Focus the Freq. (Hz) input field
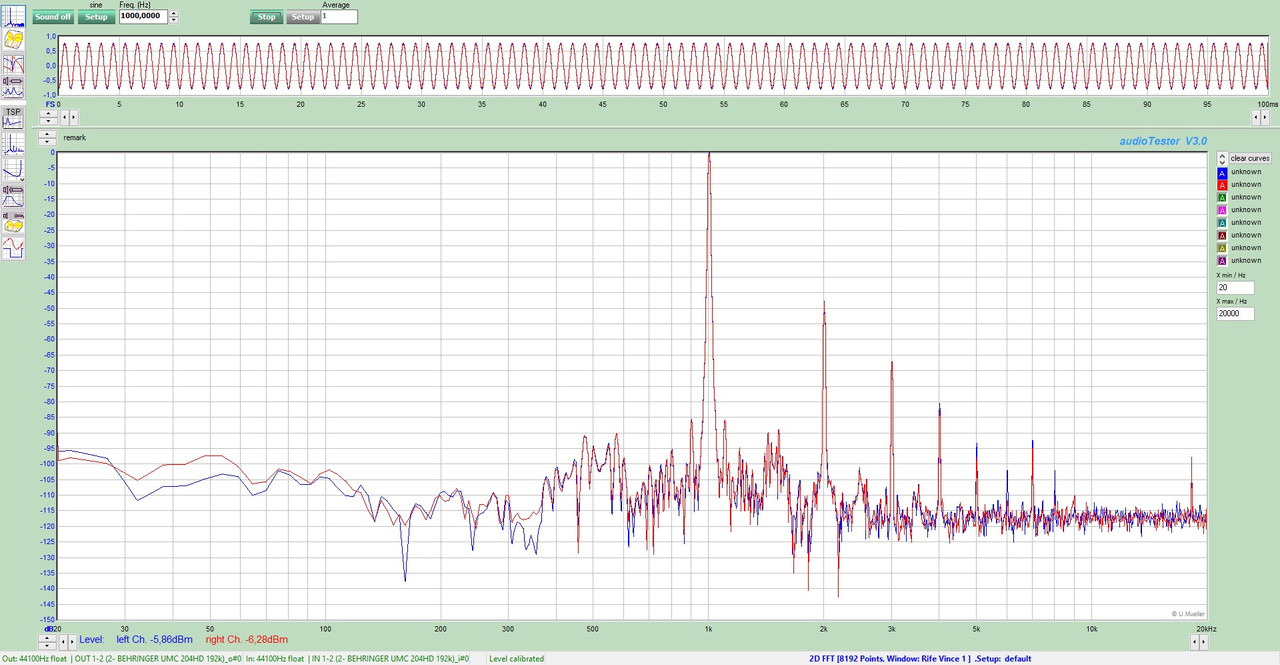This screenshot has height=665, width=1280. [143, 17]
